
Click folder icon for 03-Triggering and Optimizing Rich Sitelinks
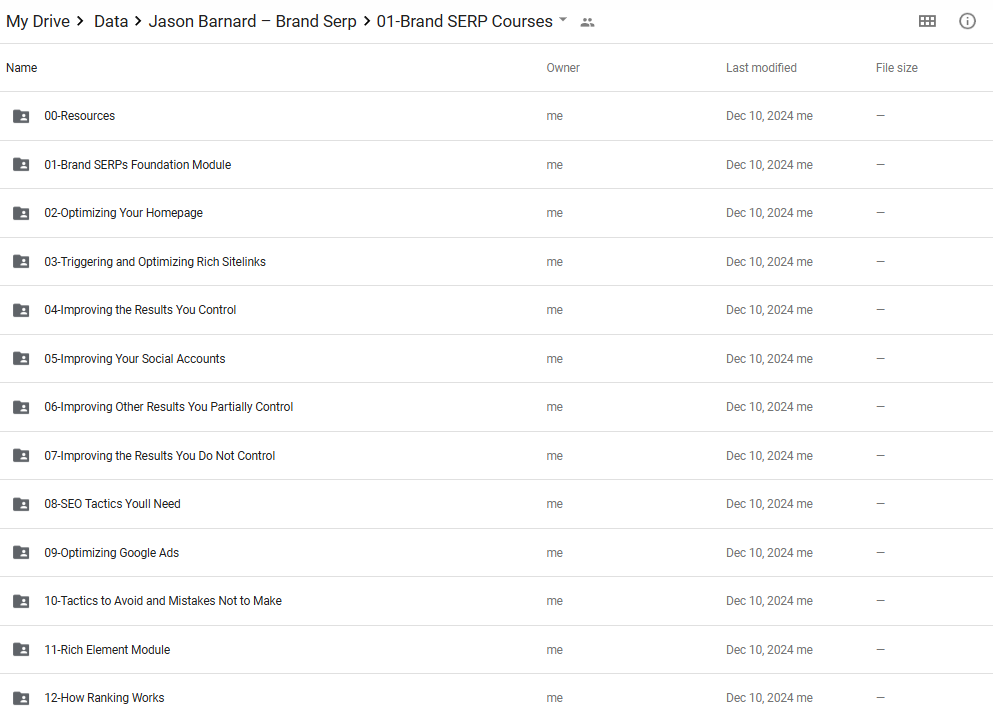click(21, 262)
